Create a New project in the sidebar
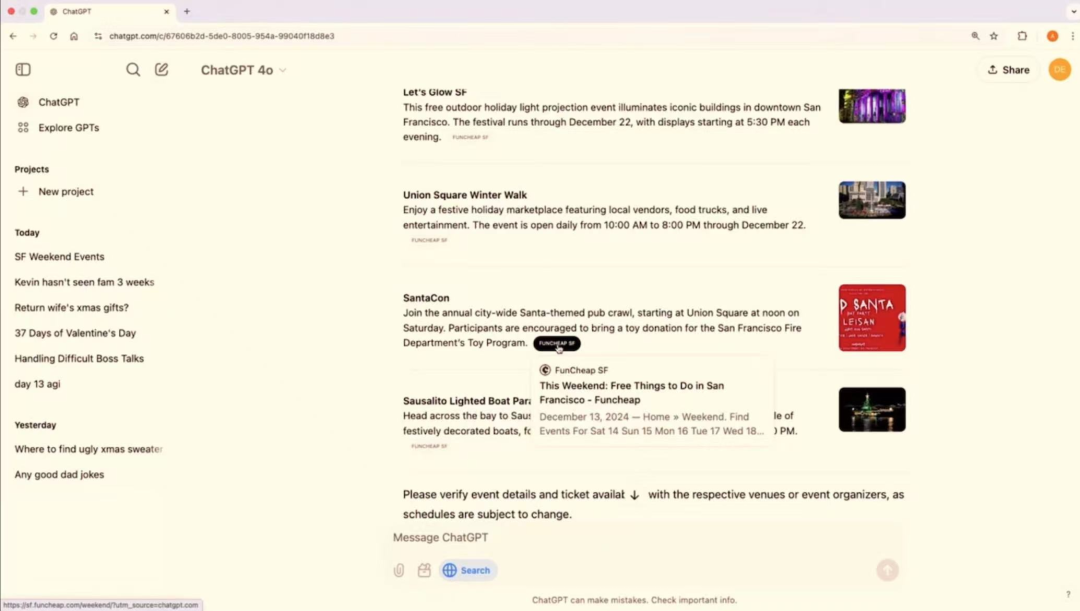Viewport: 1080px width, 611px height. [65, 191]
